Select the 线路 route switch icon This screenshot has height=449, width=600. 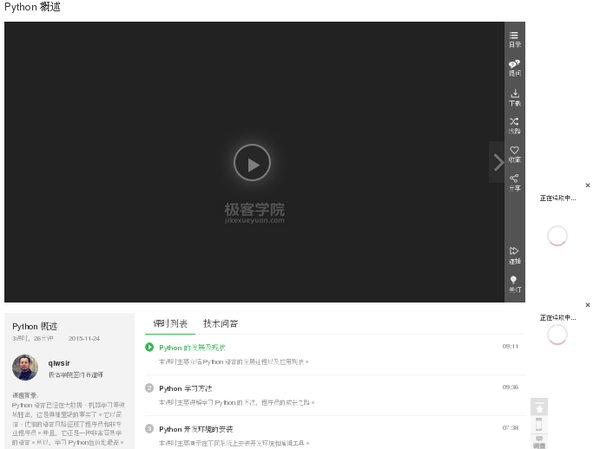pyautogui.click(x=514, y=125)
